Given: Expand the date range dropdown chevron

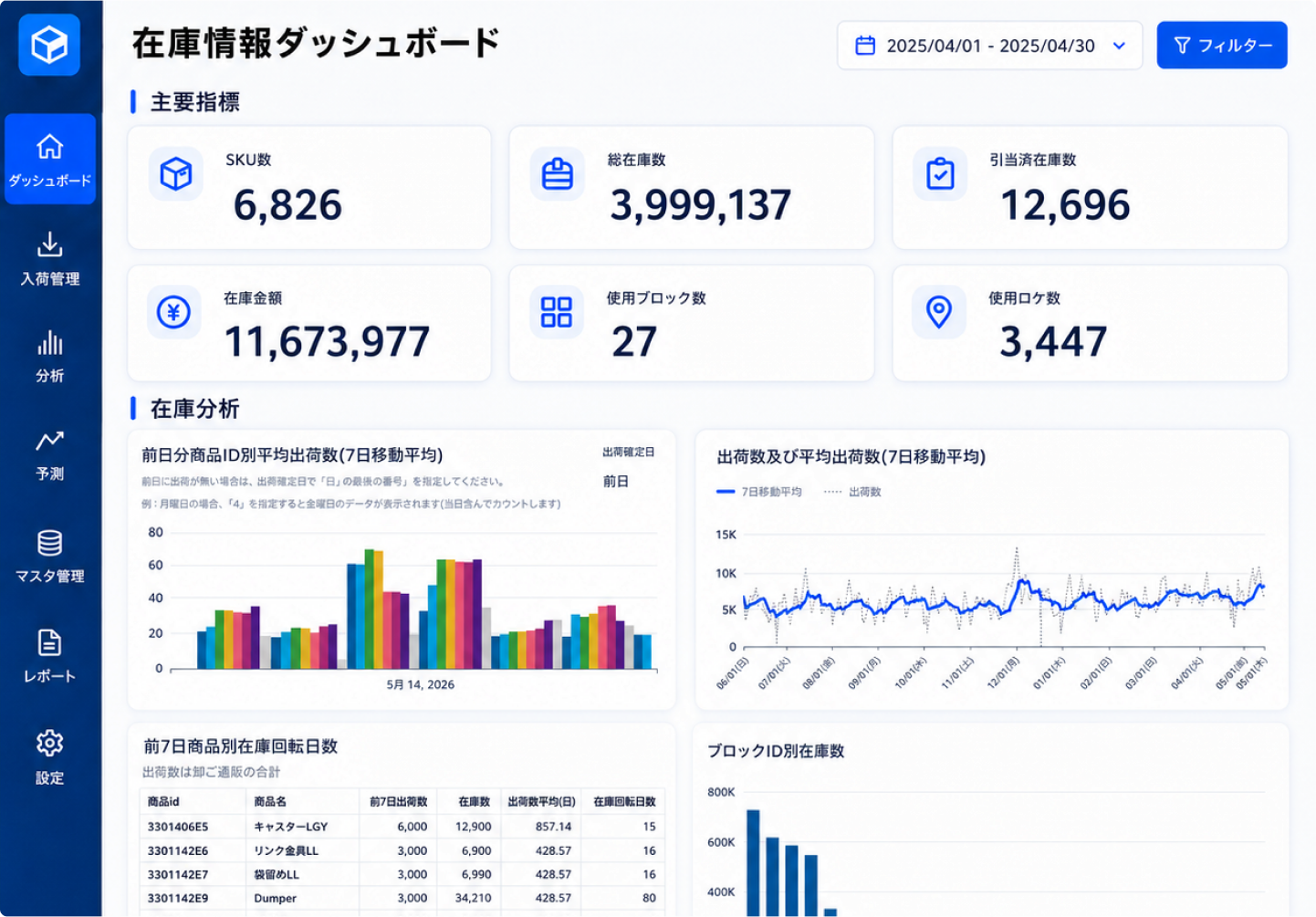Looking at the screenshot, I should 1119,46.
